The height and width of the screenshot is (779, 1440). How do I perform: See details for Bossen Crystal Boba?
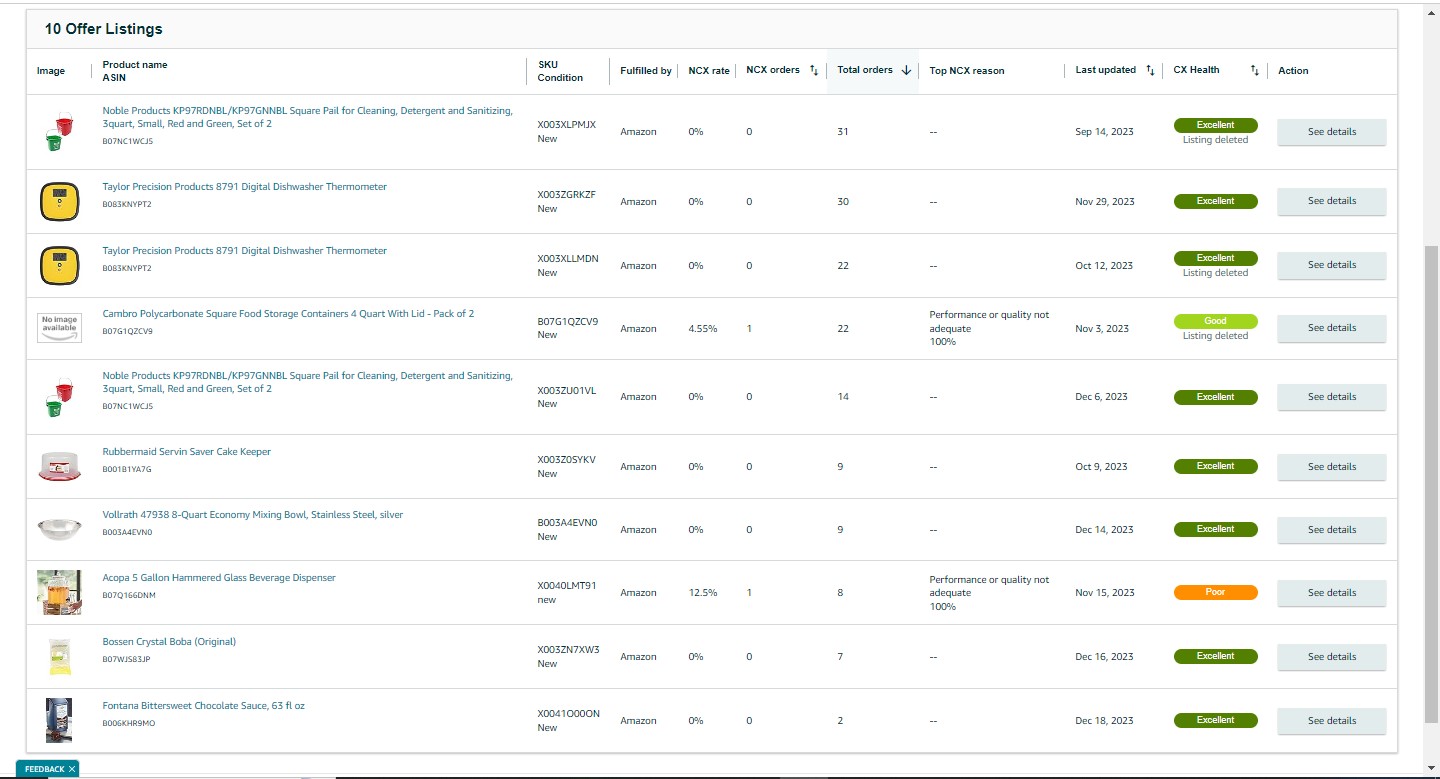pos(1332,657)
